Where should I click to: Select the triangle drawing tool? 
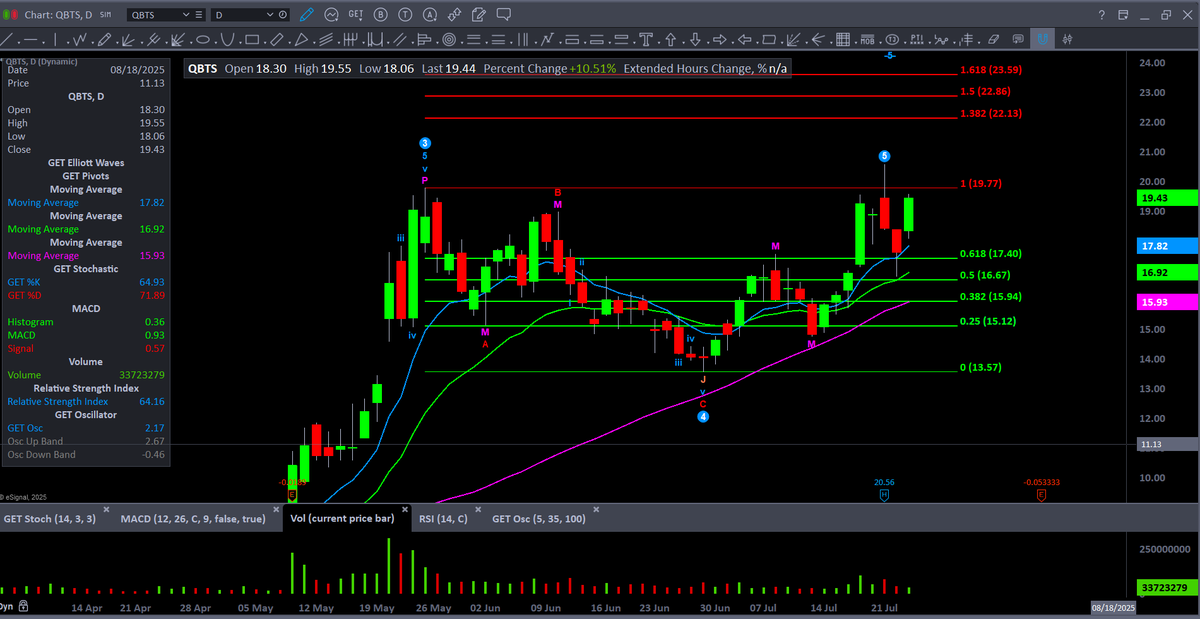(301, 39)
